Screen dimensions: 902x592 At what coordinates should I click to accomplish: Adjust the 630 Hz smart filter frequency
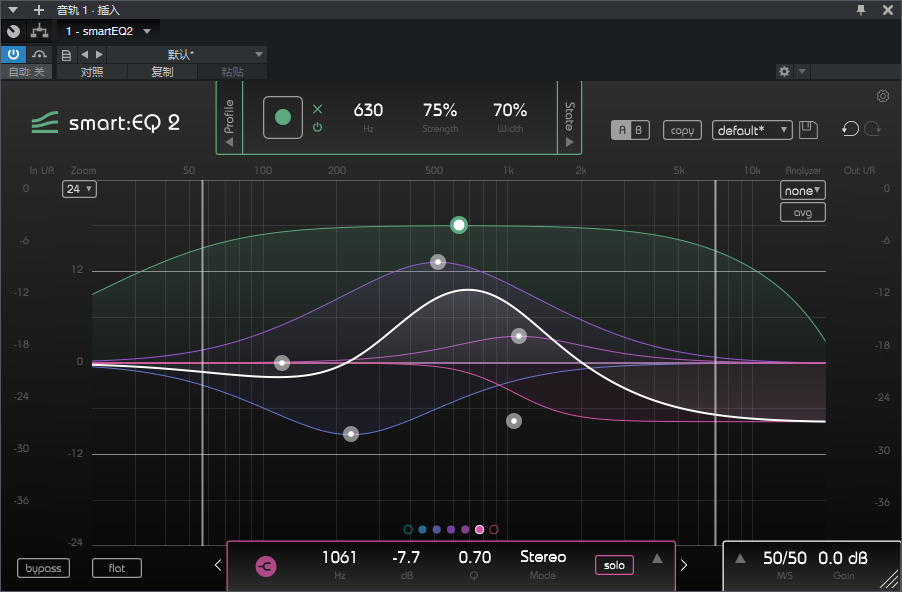368,110
